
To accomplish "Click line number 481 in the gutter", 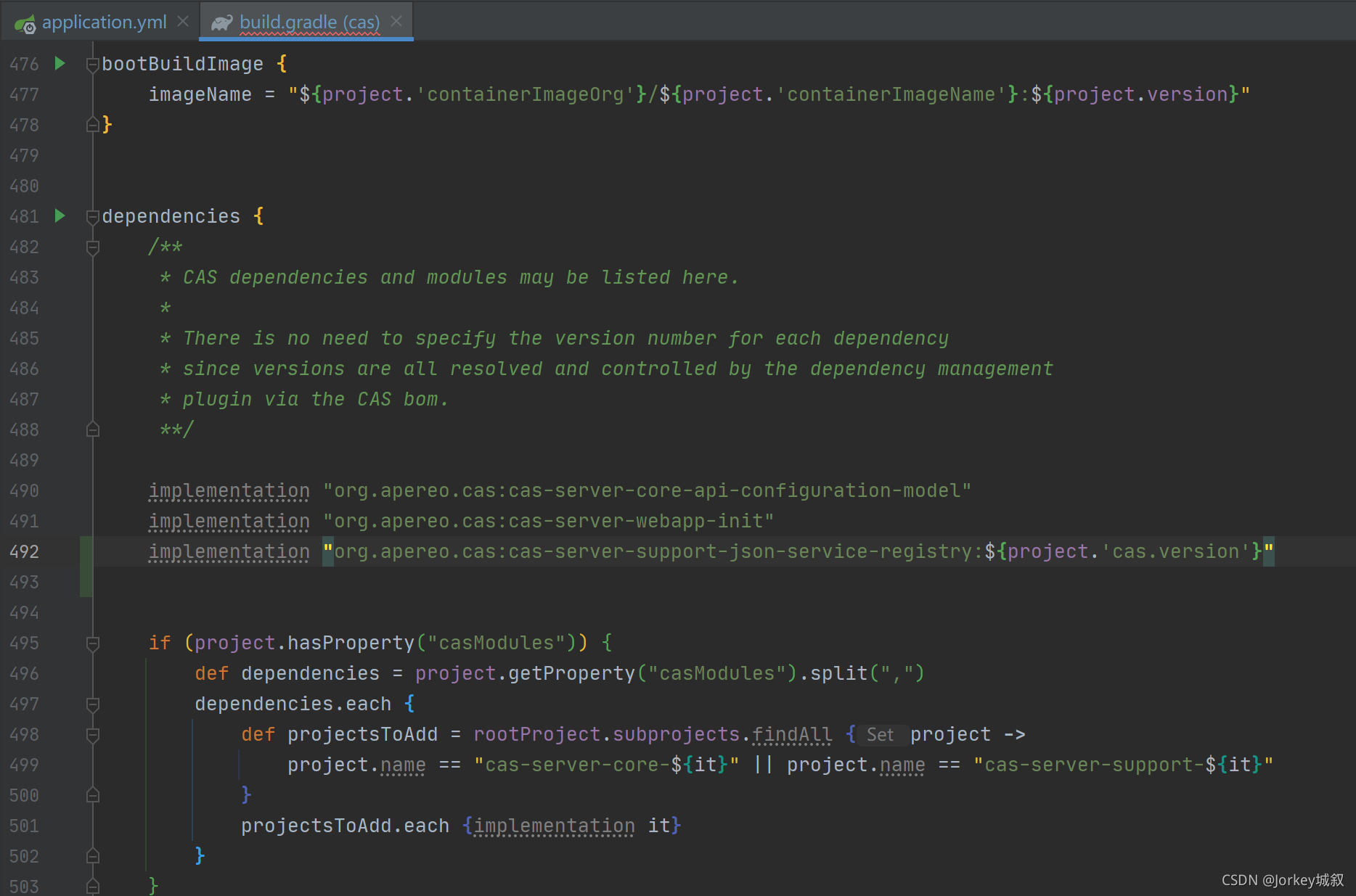I will click(24, 217).
